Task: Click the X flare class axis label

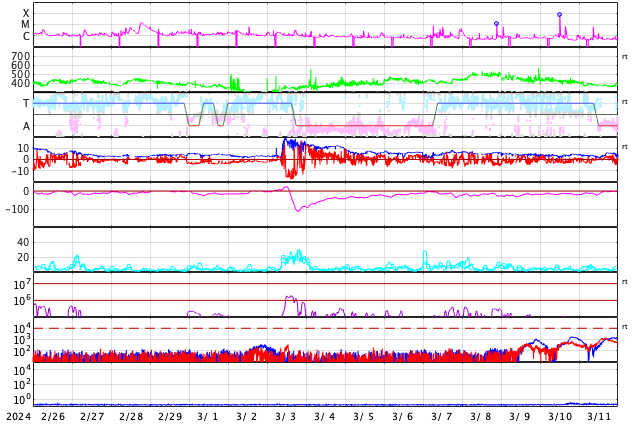Action: pyautogui.click(x=26, y=14)
